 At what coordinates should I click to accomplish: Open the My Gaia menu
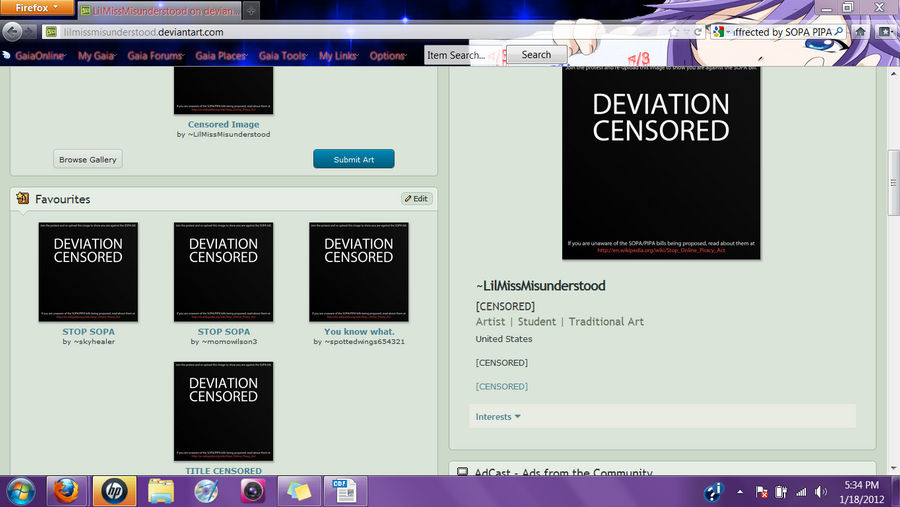97,56
